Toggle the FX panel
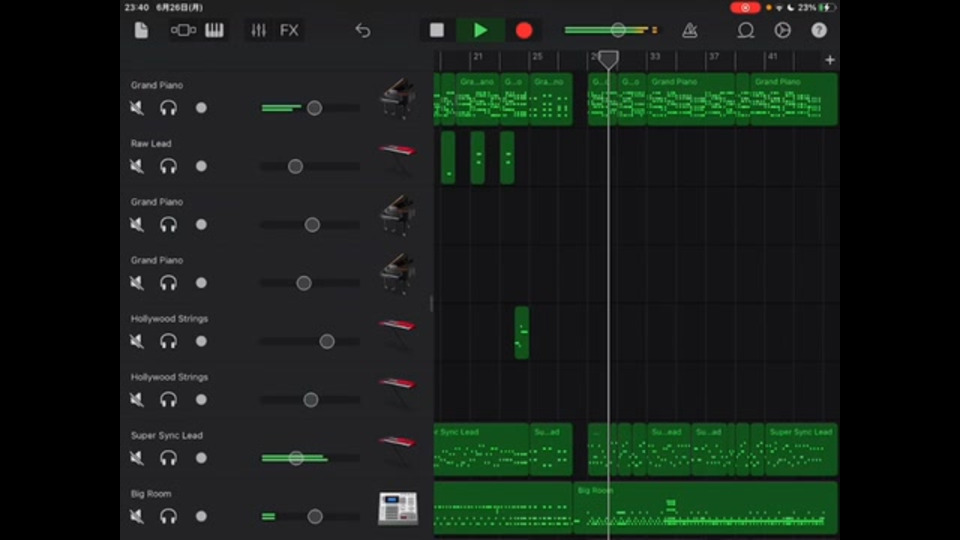 289,30
